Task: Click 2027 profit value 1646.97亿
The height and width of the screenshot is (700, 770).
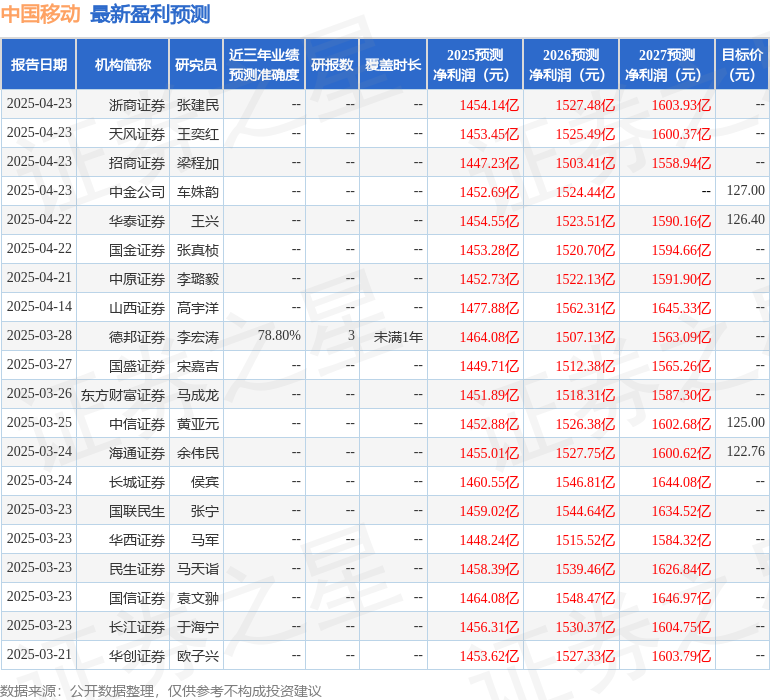Action: 681,598
